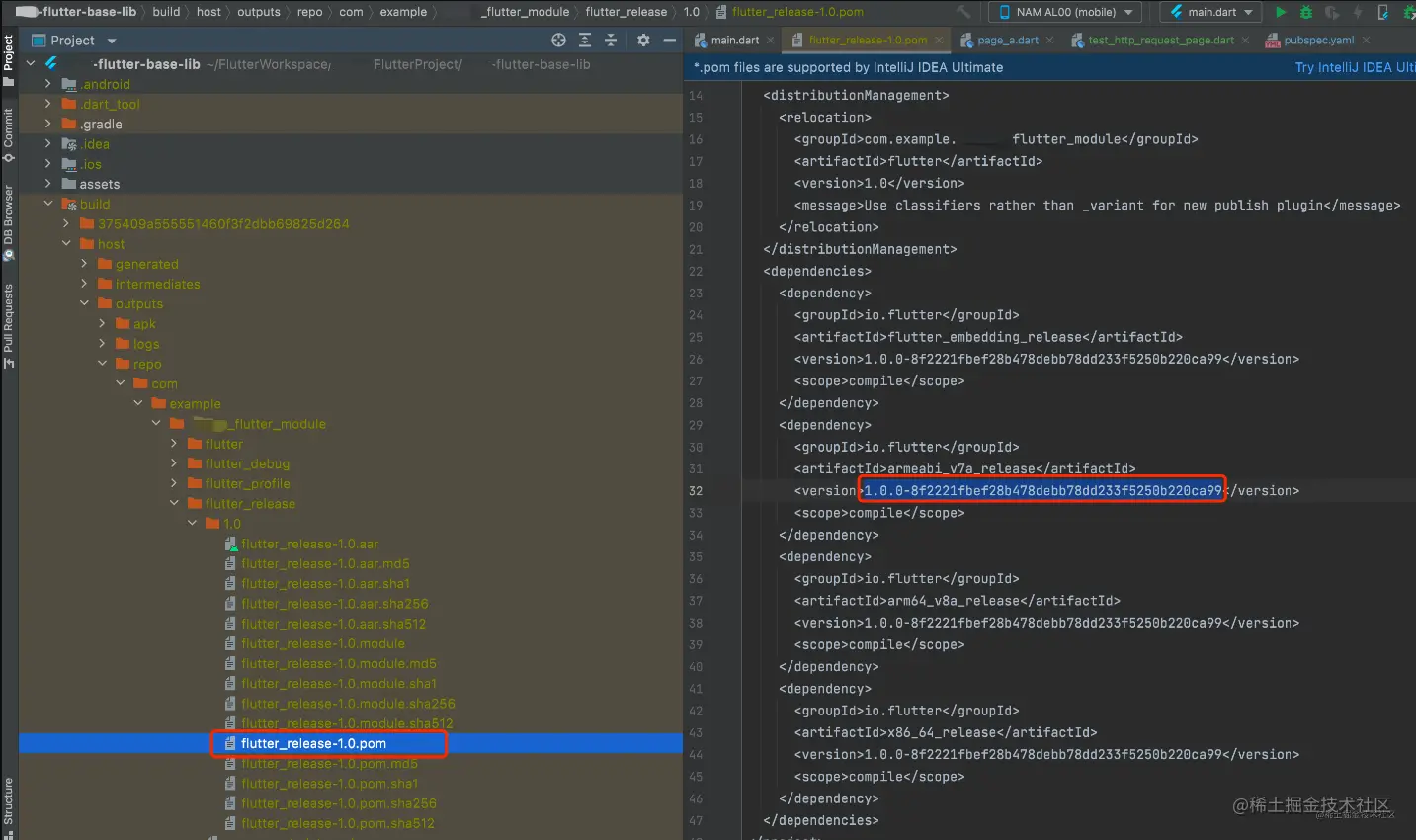Expand the .gradle folder
1416x840 pixels.
tap(47, 124)
